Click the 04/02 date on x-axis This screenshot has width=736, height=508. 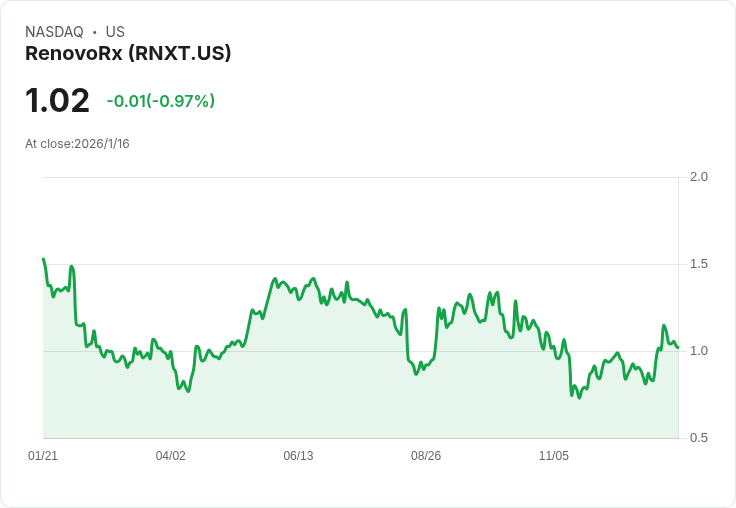[x=170, y=456]
